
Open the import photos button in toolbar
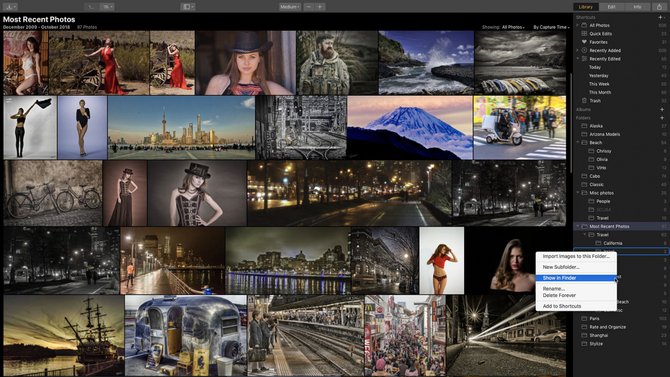coord(9,7)
